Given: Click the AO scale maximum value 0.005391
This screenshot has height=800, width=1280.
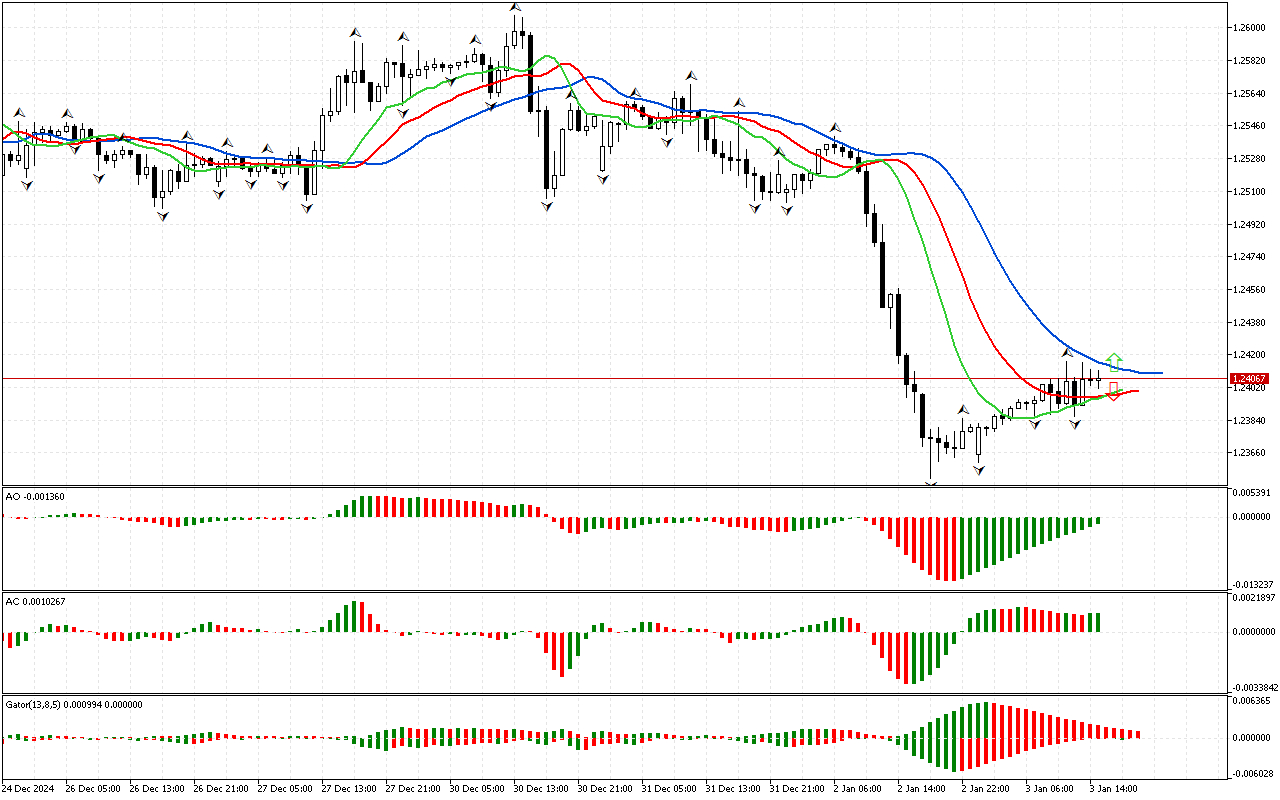Looking at the screenshot, I should click(x=1253, y=494).
